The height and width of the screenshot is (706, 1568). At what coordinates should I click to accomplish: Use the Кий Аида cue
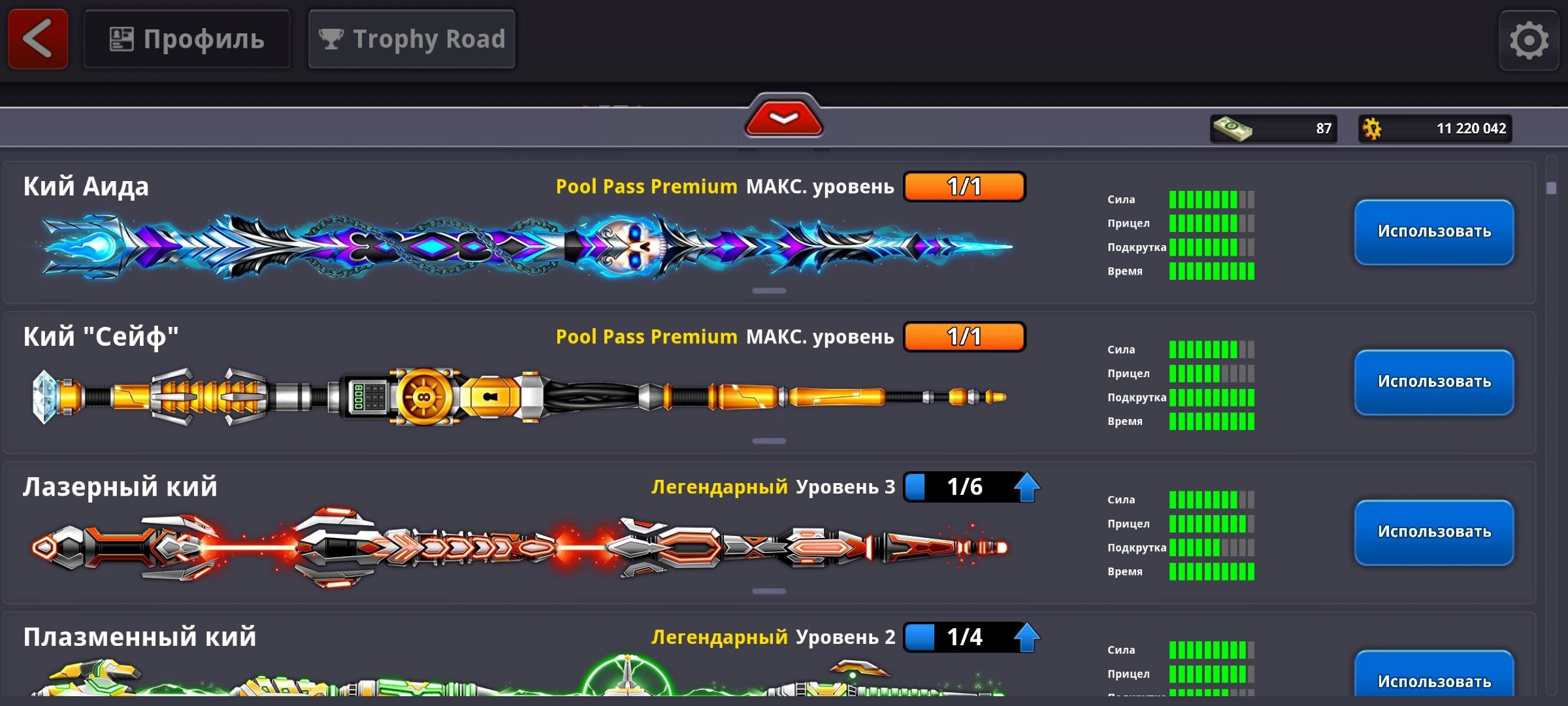tap(1434, 232)
